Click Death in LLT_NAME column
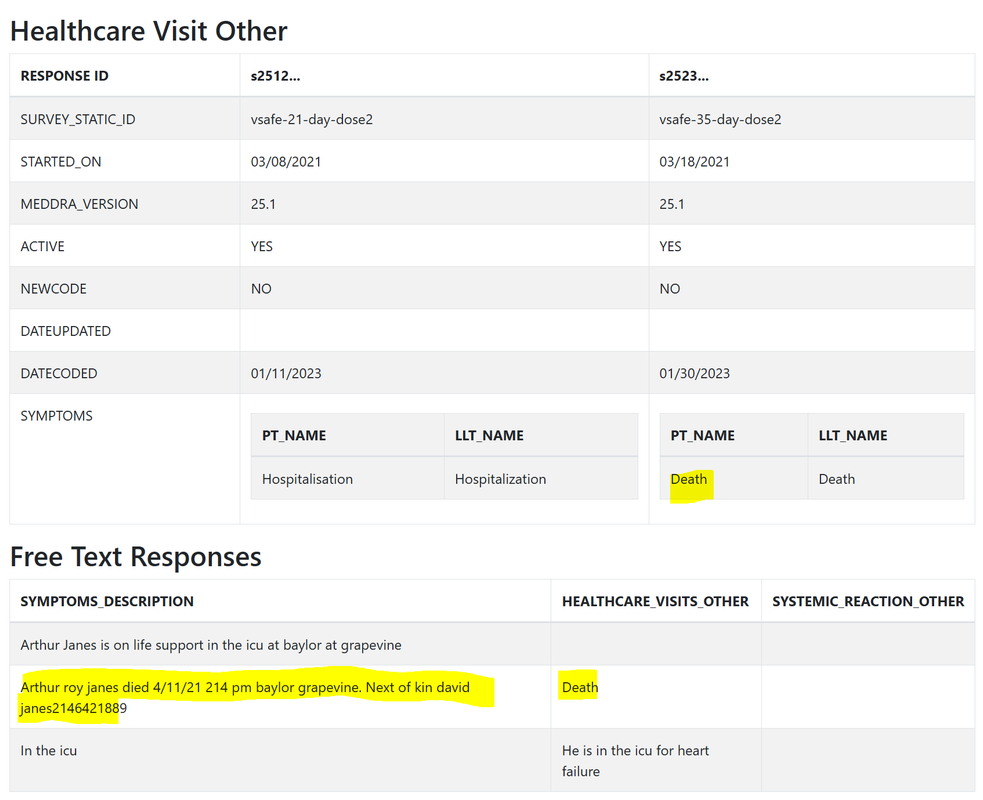This screenshot has width=983, height=800. [836, 479]
